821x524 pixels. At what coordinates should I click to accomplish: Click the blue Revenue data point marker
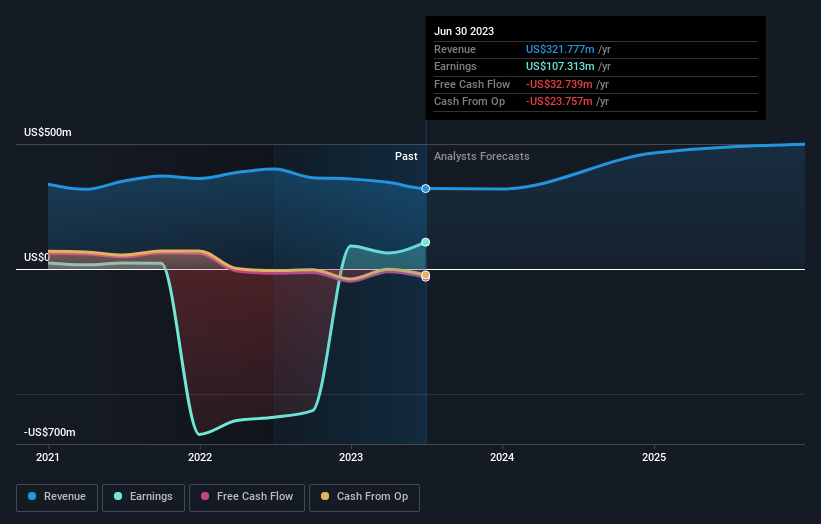pos(426,188)
